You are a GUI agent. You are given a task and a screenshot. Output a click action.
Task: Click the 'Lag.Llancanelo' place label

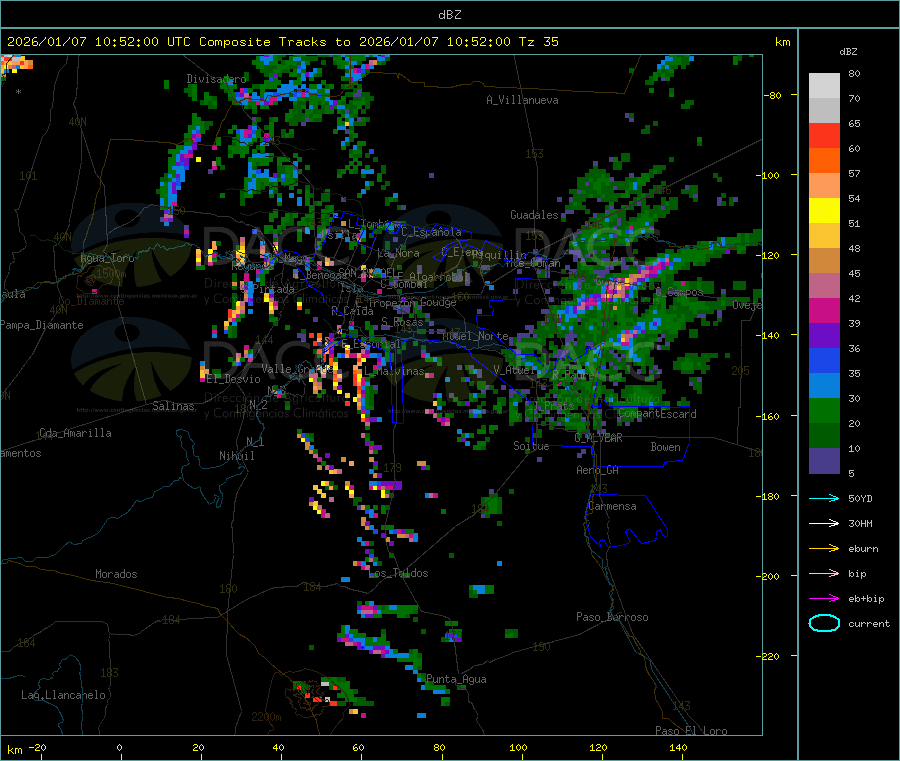point(63,695)
